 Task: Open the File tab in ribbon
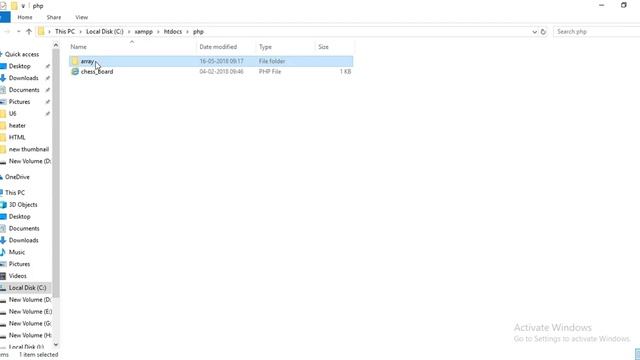click(5, 17)
